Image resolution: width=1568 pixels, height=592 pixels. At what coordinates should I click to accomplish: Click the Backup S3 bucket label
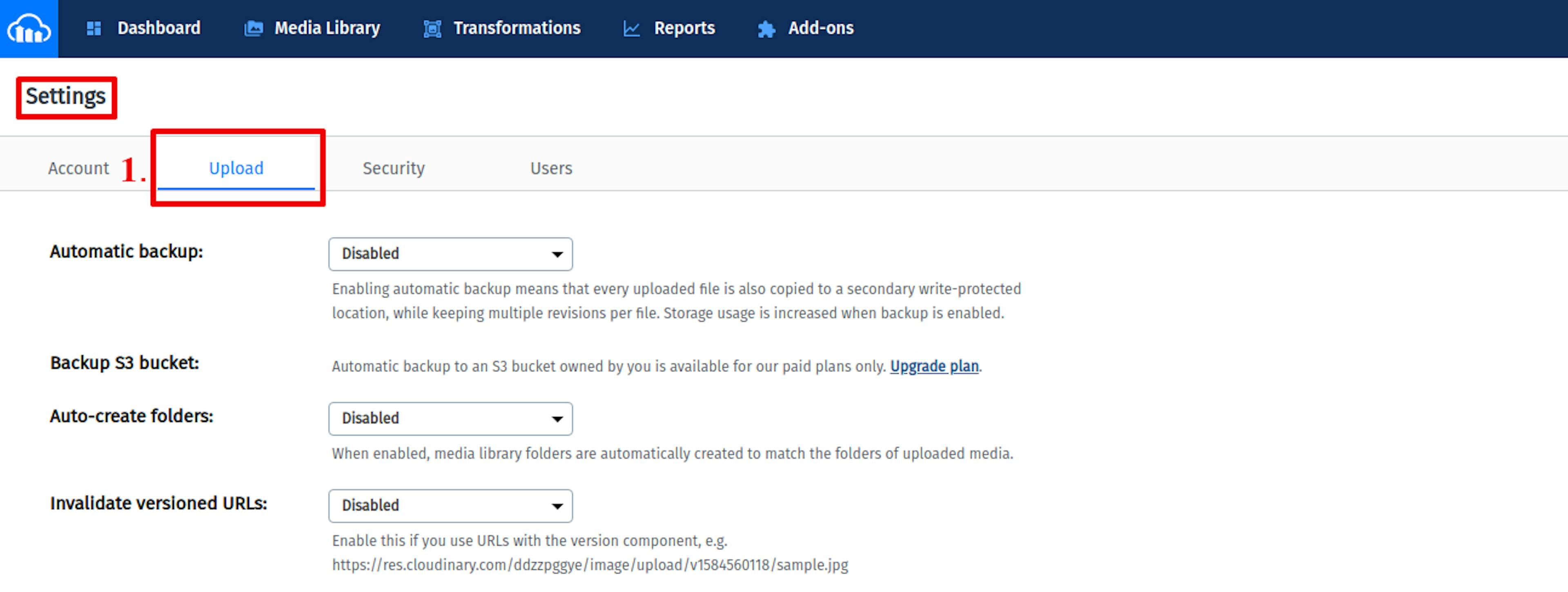[125, 363]
